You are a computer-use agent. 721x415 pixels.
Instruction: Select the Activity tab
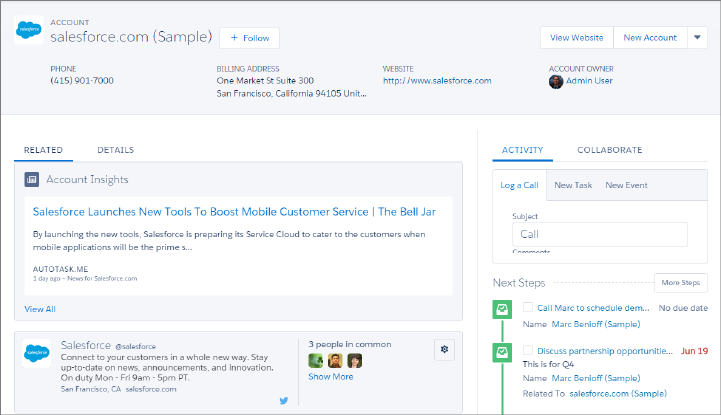pyautogui.click(x=522, y=150)
